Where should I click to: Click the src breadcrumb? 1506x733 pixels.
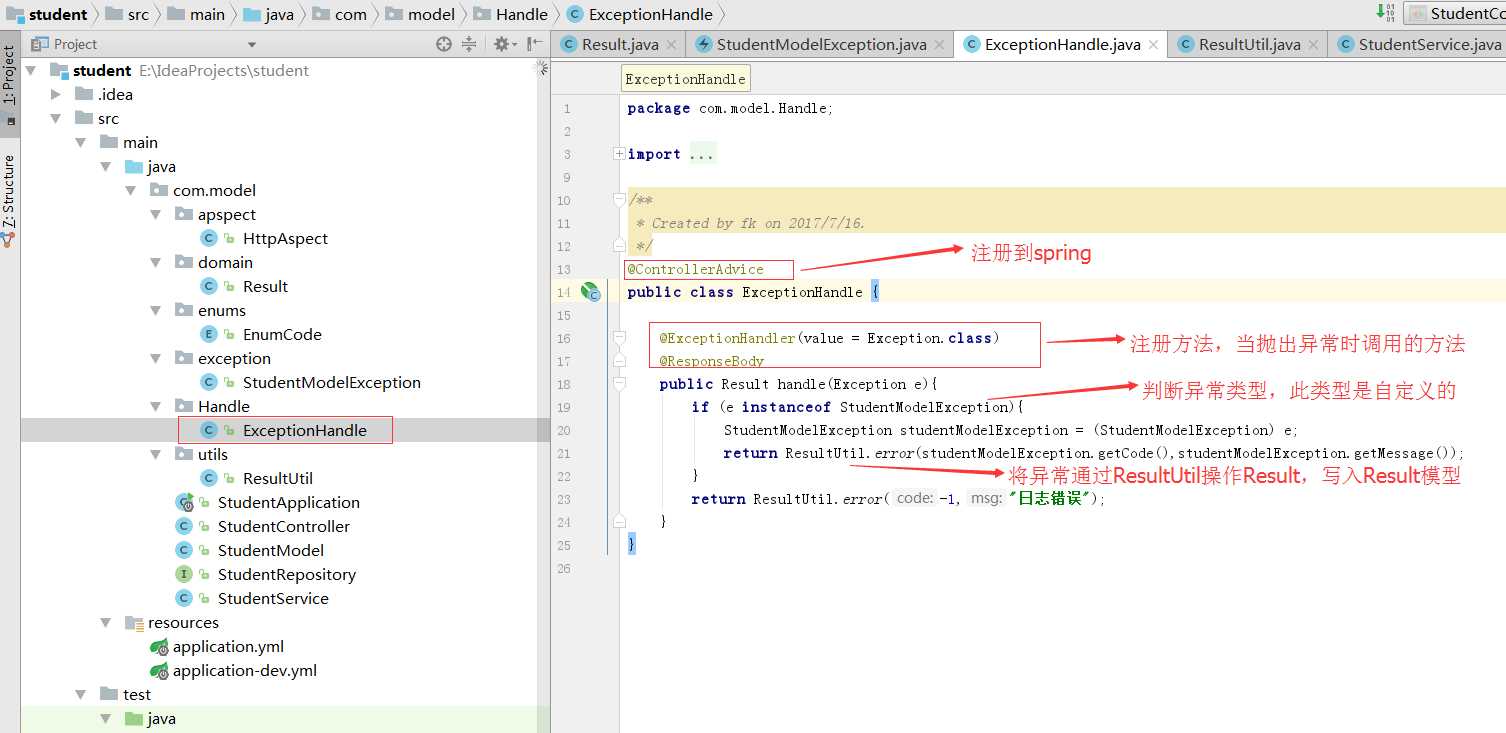click(126, 14)
